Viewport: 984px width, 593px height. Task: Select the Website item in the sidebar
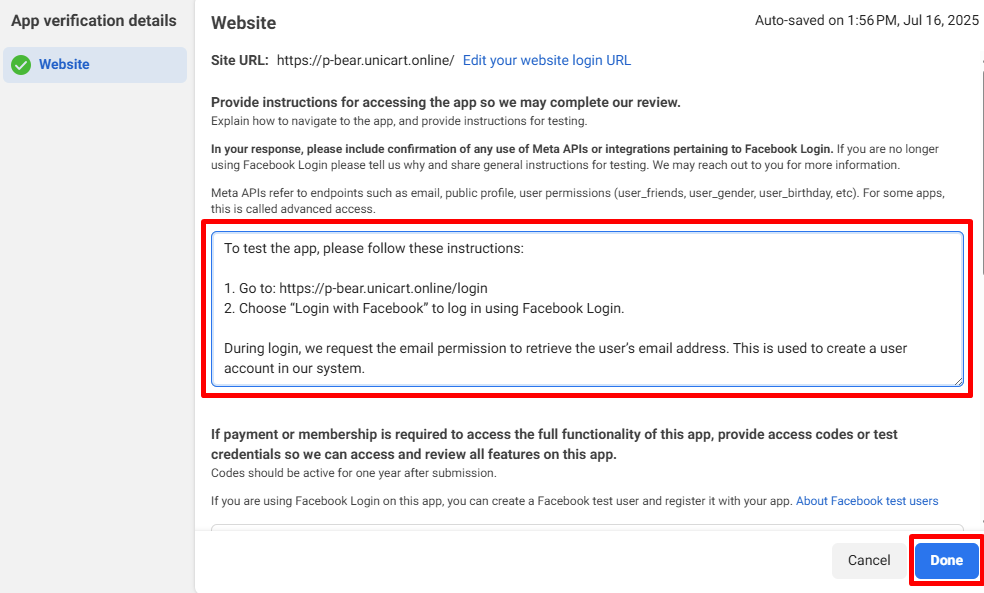[x=95, y=65]
